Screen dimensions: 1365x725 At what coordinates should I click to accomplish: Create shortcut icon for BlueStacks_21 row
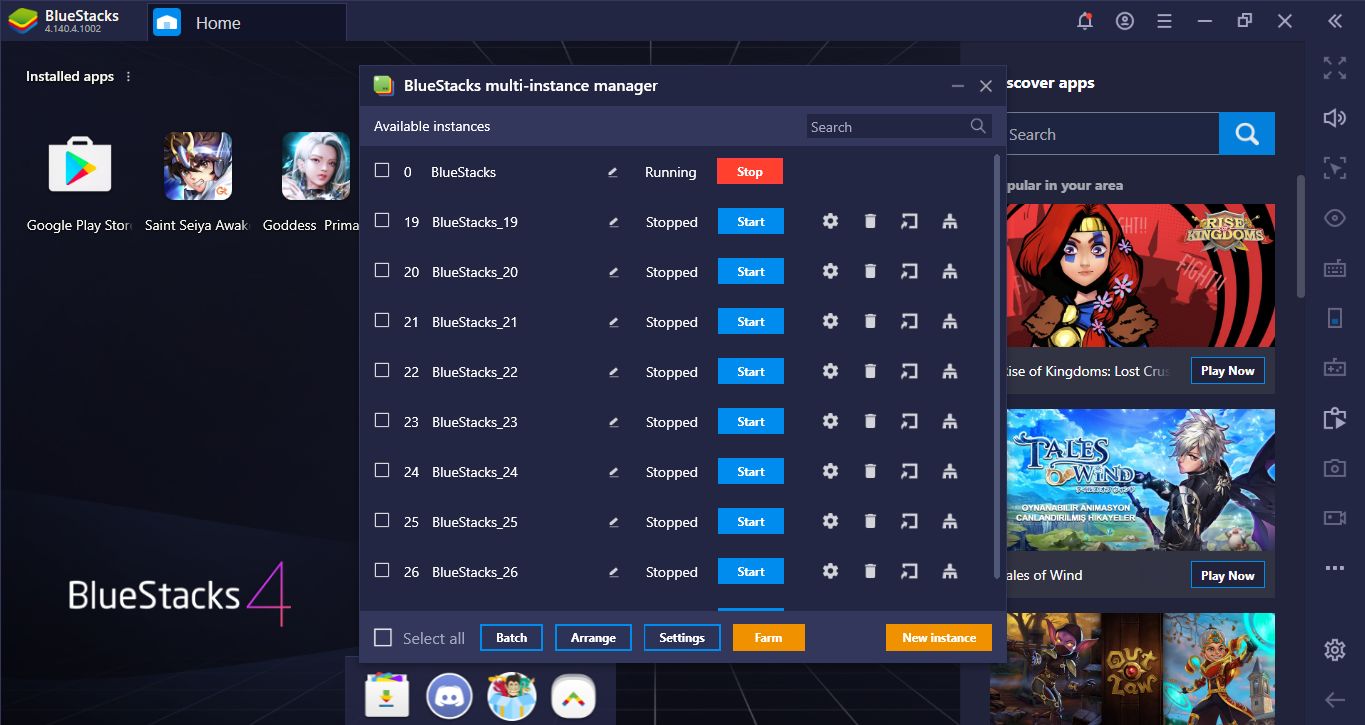pos(909,321)
